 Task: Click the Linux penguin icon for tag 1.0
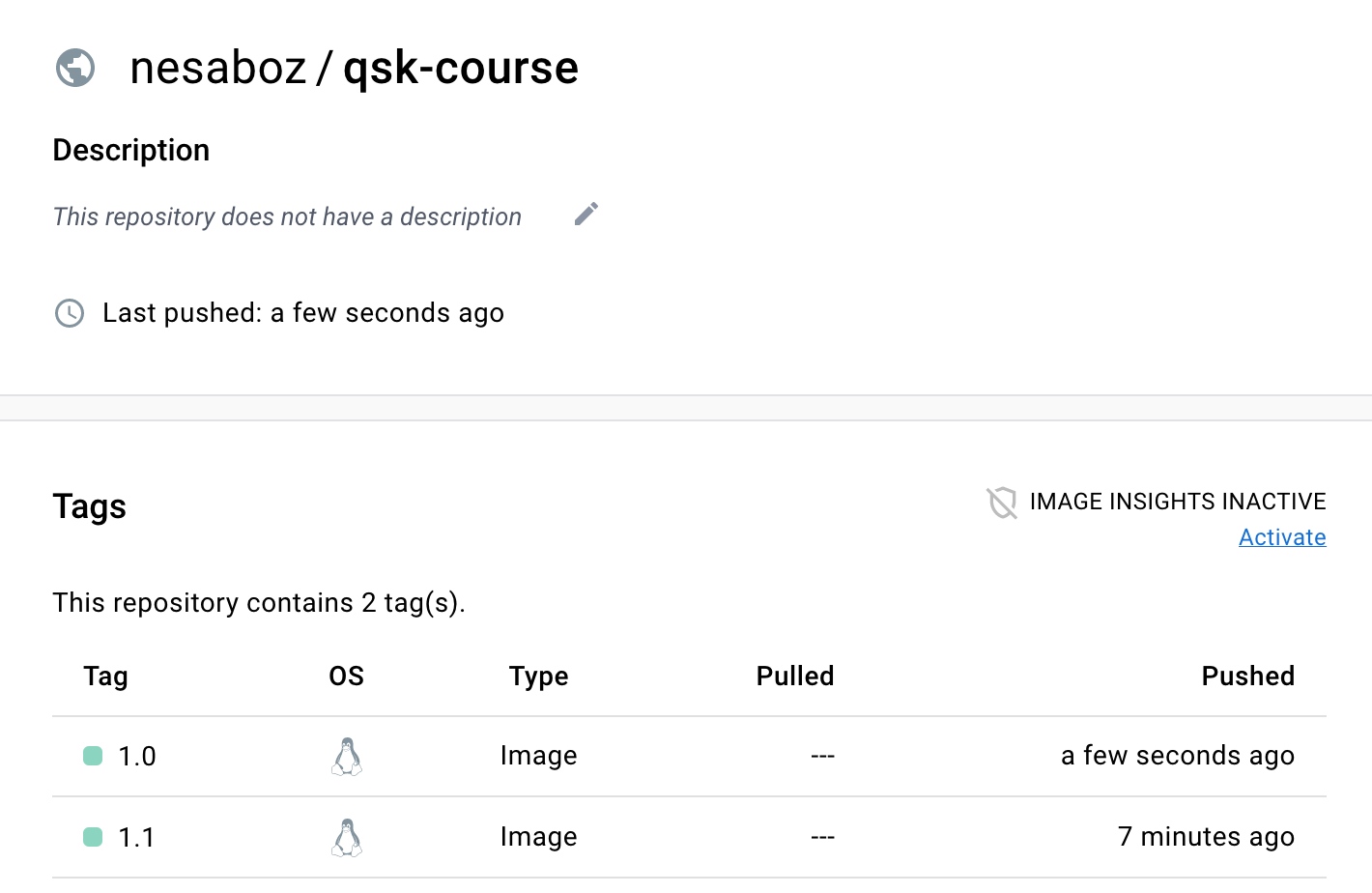pyautogui.click(x=347, y=757)
